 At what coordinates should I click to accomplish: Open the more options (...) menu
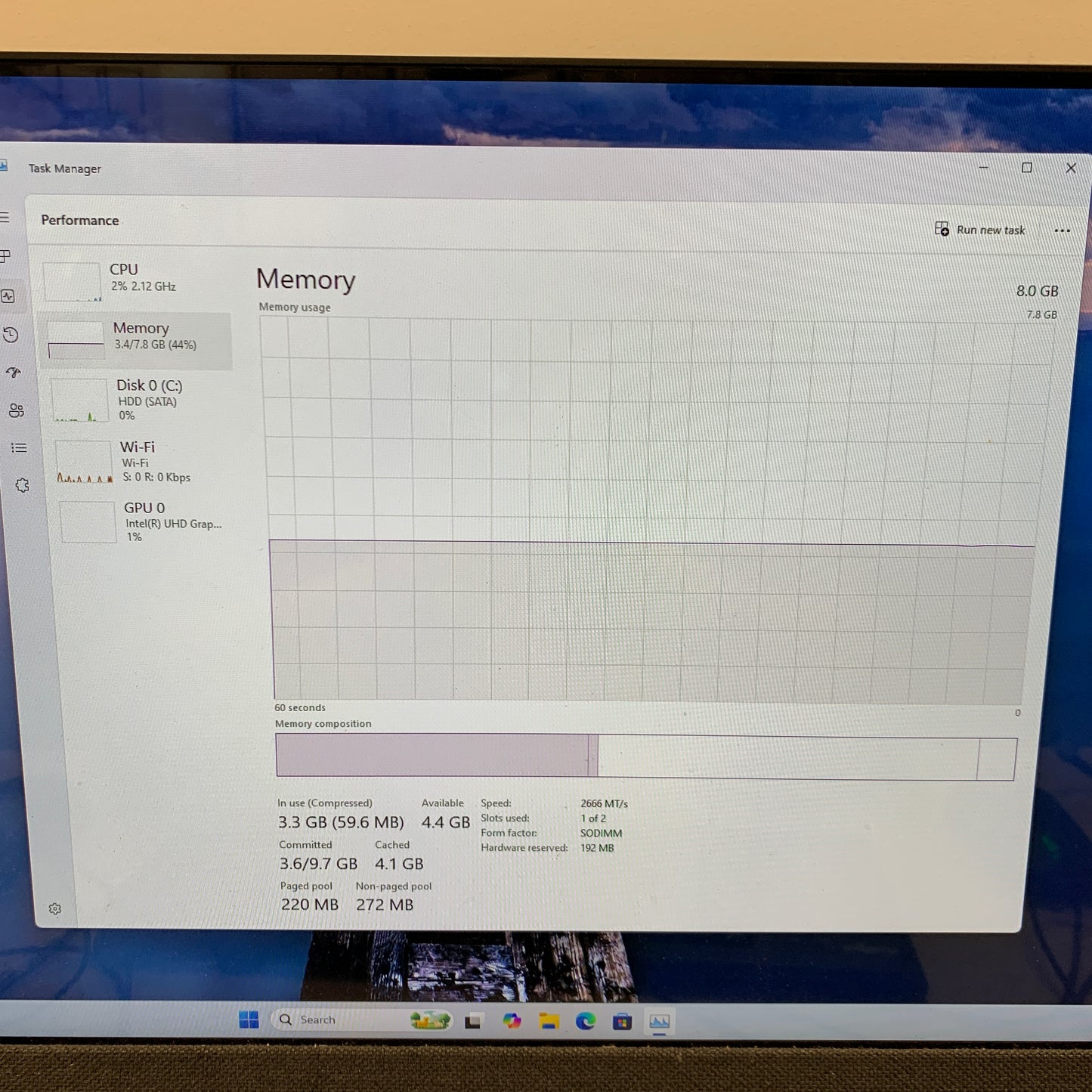[x=1062, y=230]
